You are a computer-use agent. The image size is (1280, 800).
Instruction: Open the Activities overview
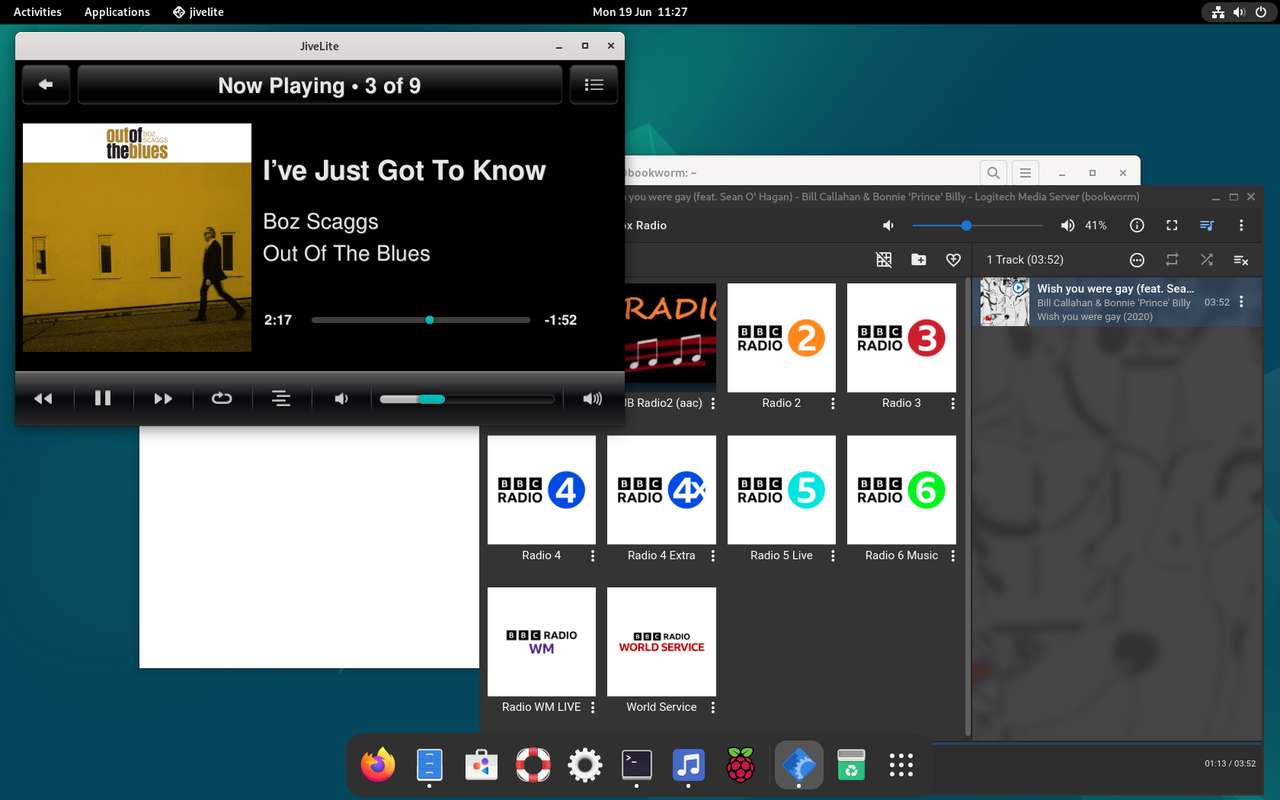click(38, 12)
